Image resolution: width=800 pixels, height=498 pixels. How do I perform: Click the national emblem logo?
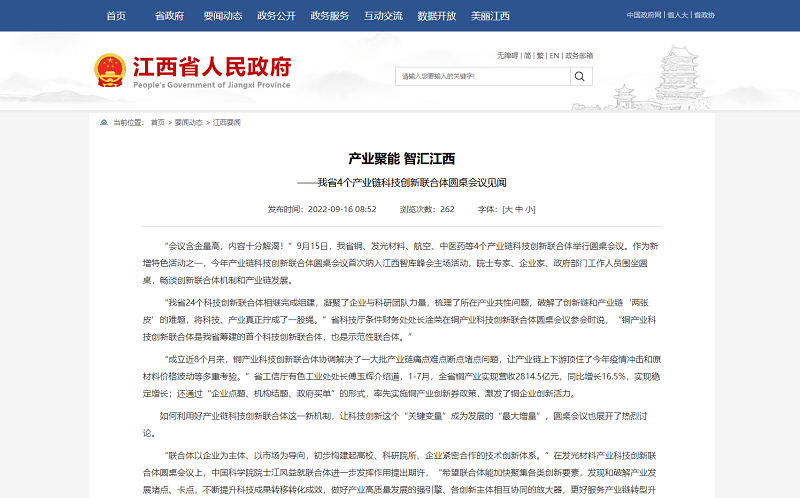(x=110, y=71)
